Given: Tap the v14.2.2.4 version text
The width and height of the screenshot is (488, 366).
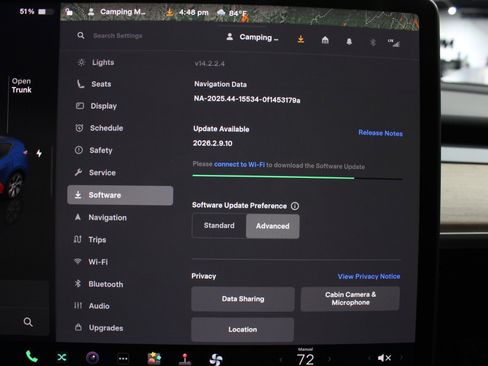Looking at the screenshot, I should click(210, 63).
